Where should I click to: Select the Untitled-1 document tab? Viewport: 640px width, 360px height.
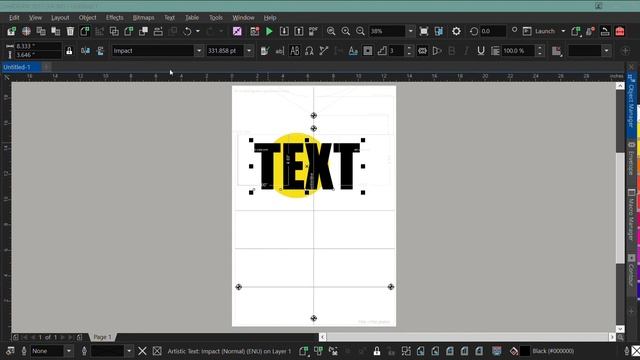(x=20, y=67)
